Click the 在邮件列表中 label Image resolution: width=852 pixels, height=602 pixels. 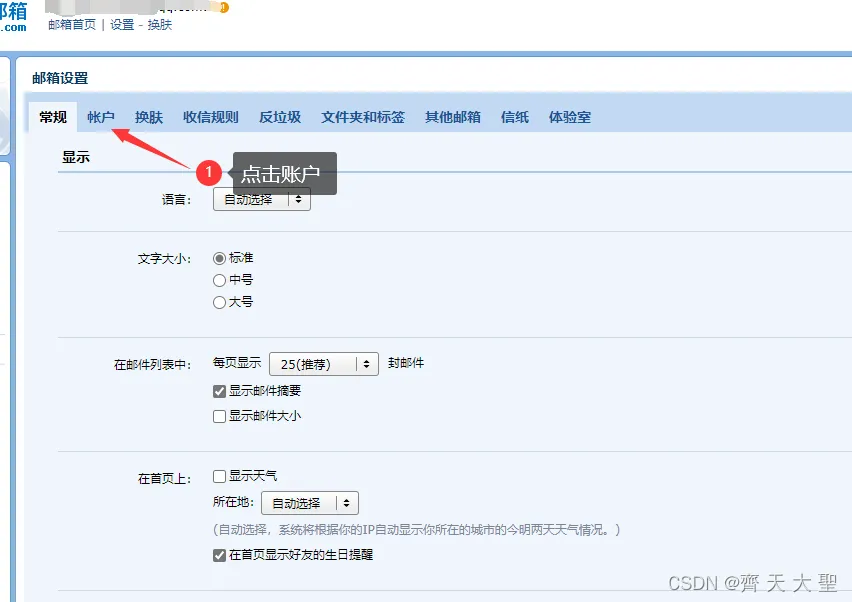tap(152, 365)
